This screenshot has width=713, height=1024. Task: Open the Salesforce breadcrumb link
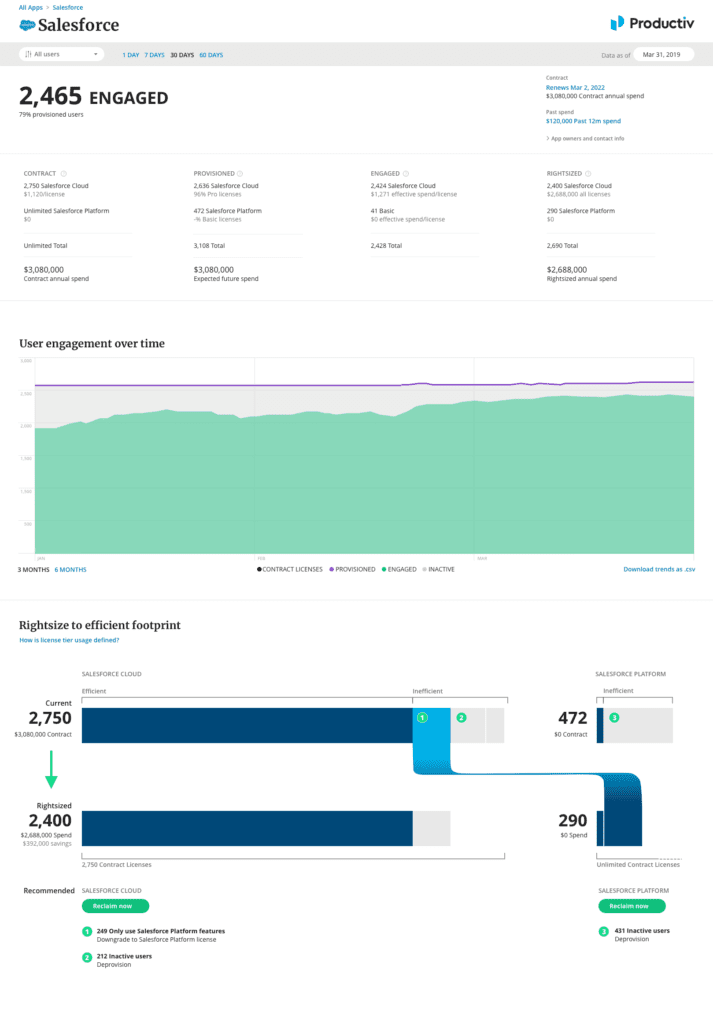click(68, 8)
